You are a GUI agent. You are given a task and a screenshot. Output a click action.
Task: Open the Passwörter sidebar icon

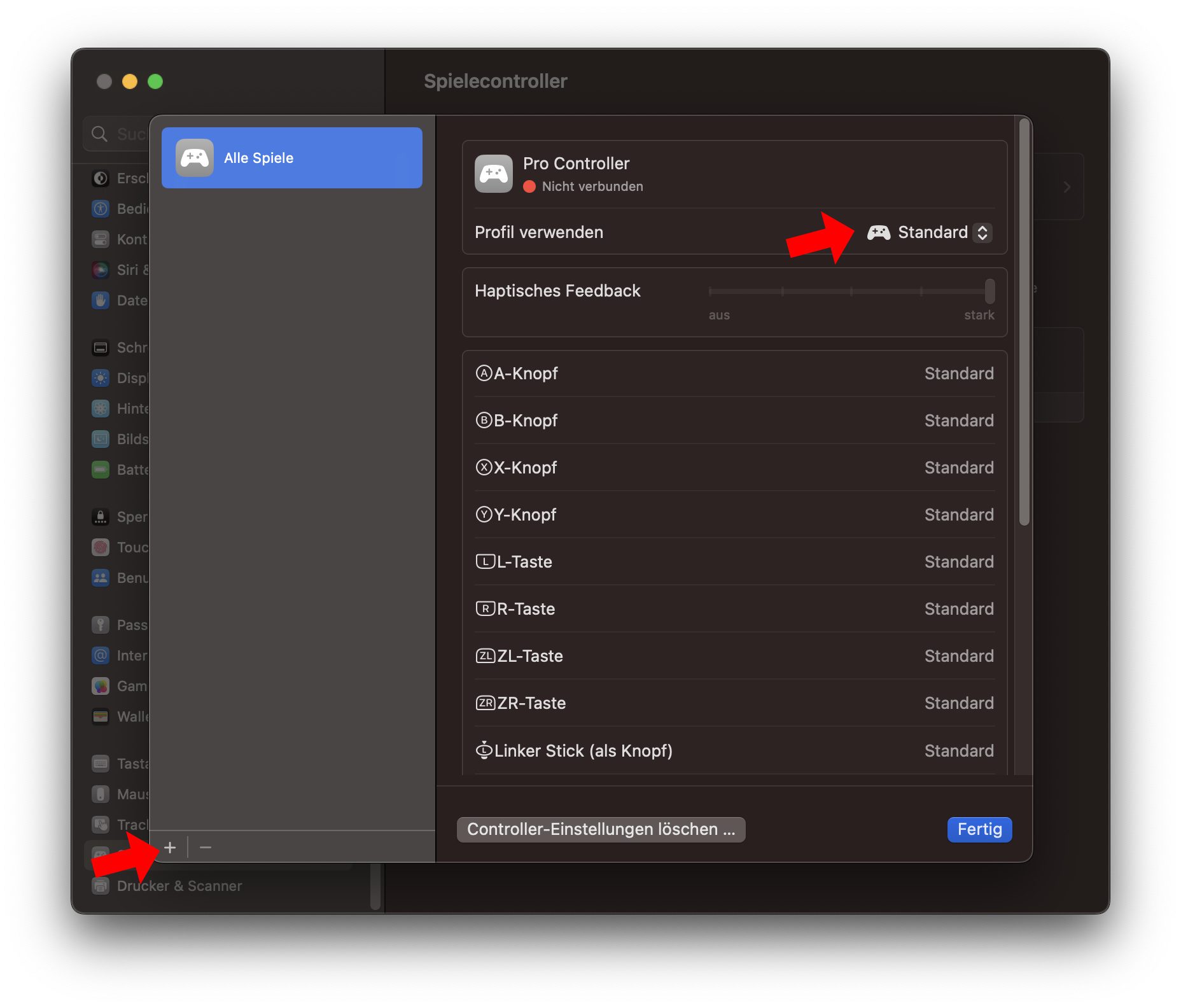click(x=101, y=625)
